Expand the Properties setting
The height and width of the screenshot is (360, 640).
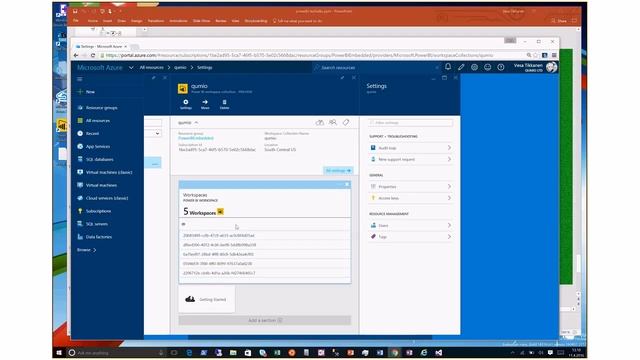pos(411,187)
